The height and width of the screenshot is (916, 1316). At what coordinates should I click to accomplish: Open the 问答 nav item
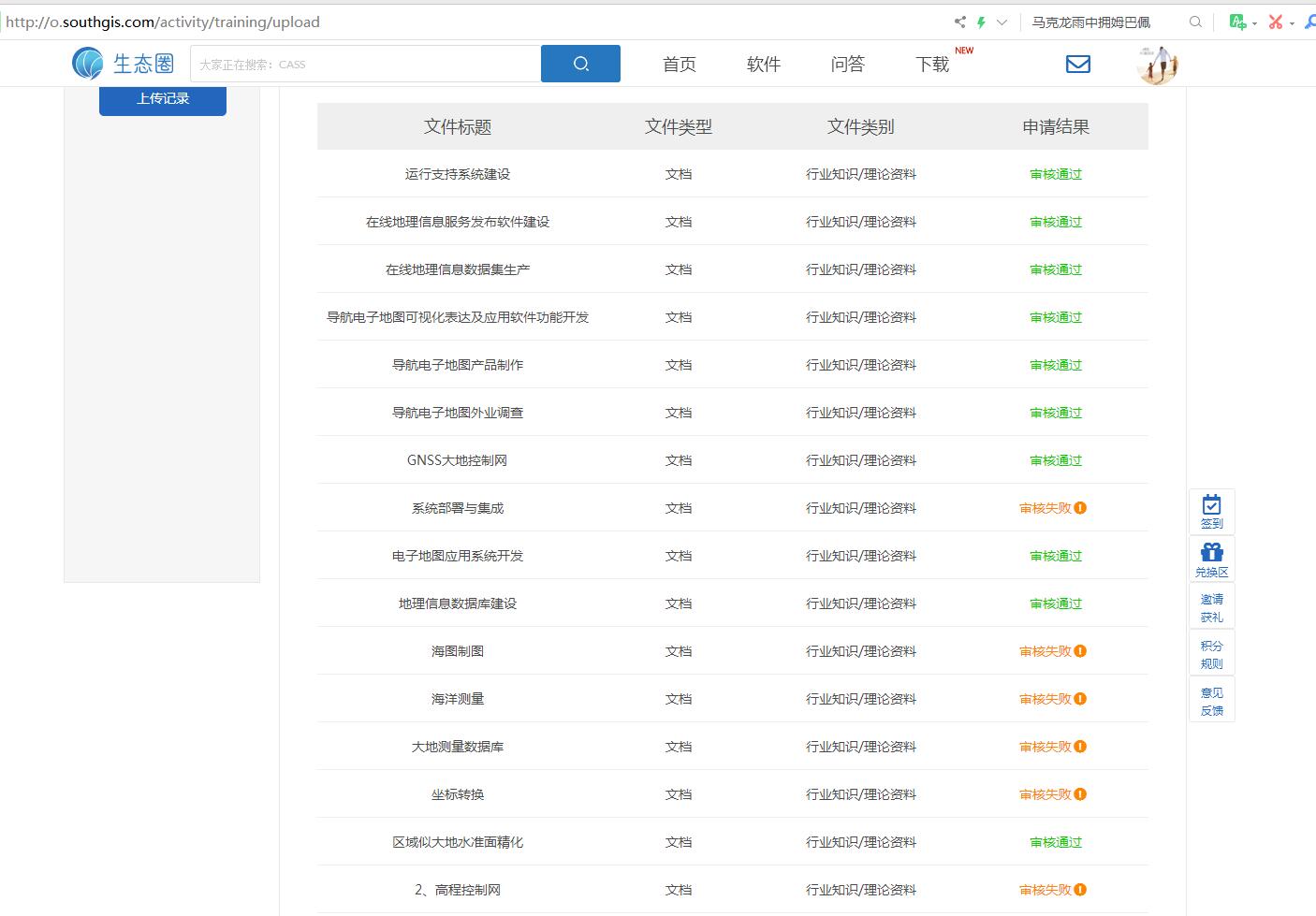(848, 64)
